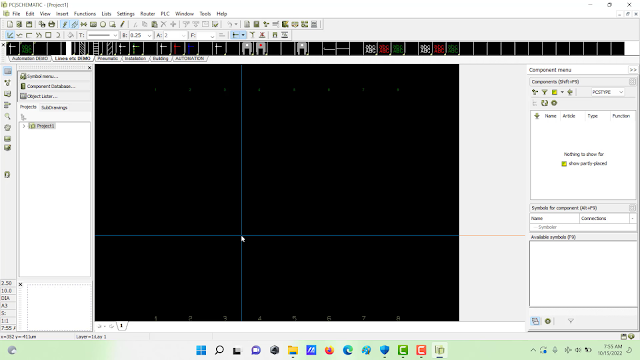
Task: Click the fill bucket icon
Action: (x=70, y=35)
